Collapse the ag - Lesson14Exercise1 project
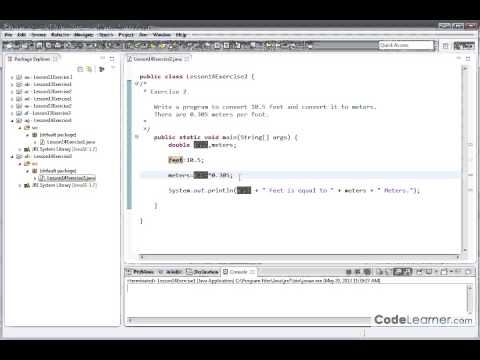 click(12, 120)
